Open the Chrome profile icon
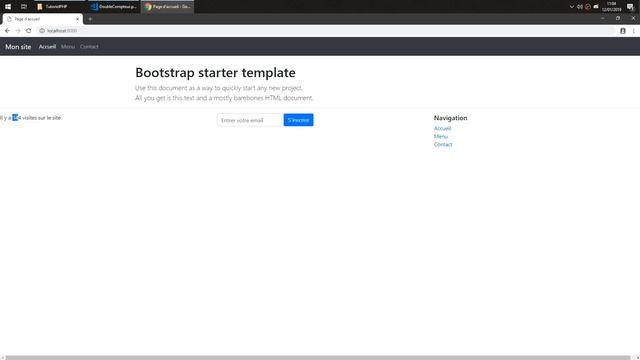 tap(623, 31)
